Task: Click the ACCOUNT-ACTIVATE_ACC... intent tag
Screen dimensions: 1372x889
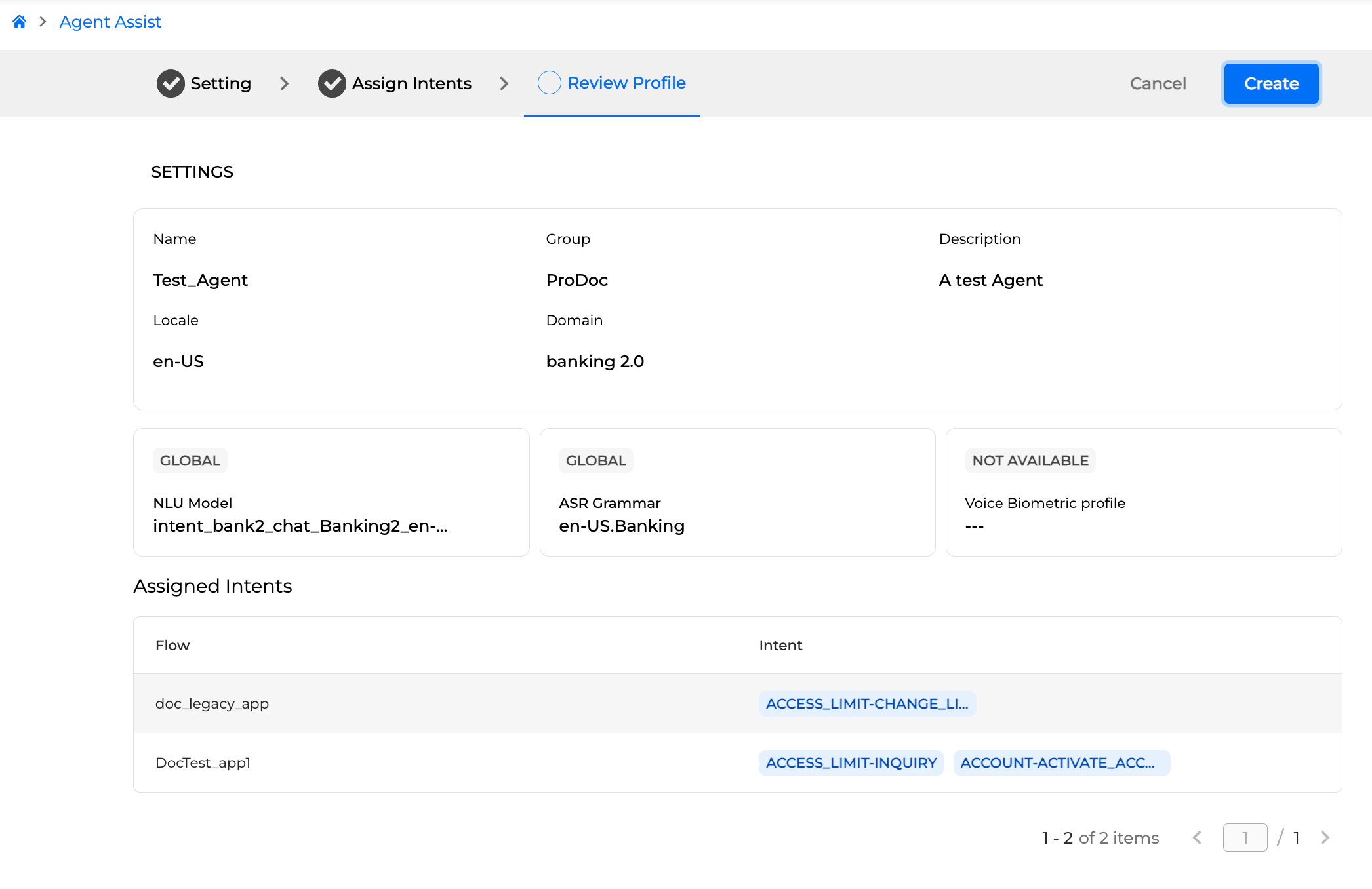Action: (1060, 762)
